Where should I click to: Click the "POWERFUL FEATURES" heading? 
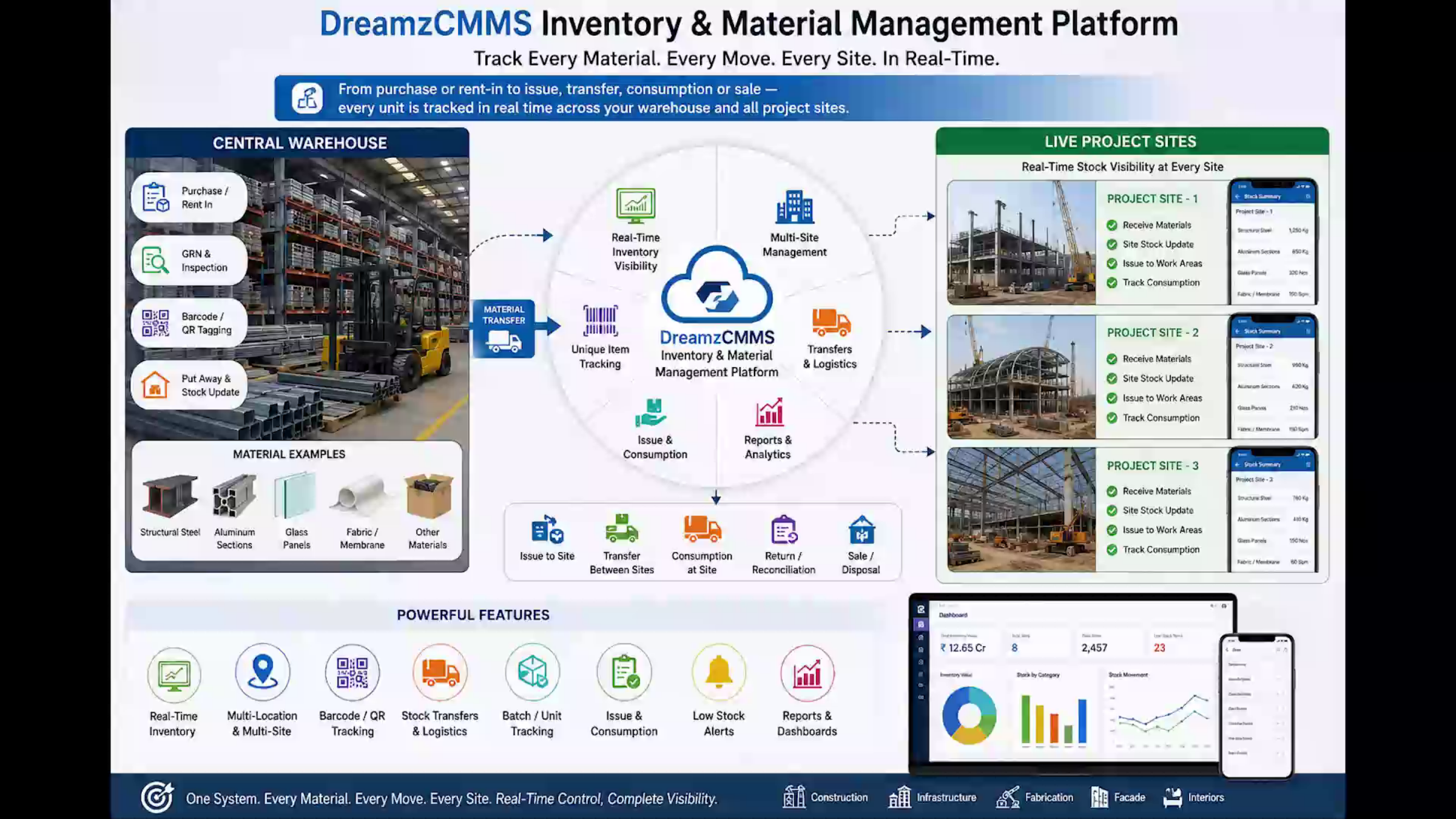pos(473,615)
